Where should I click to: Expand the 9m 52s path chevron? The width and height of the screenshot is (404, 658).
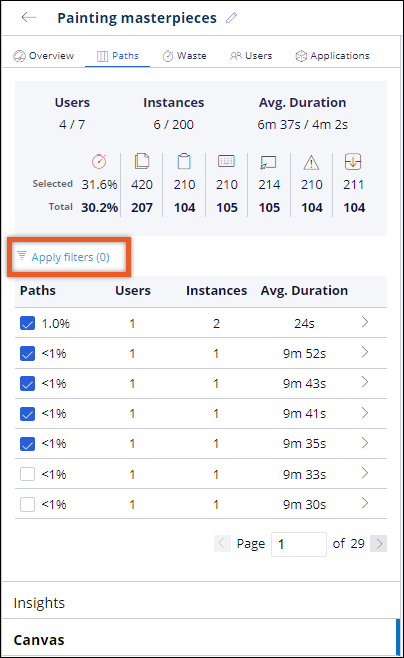click(x=365, y=352)
